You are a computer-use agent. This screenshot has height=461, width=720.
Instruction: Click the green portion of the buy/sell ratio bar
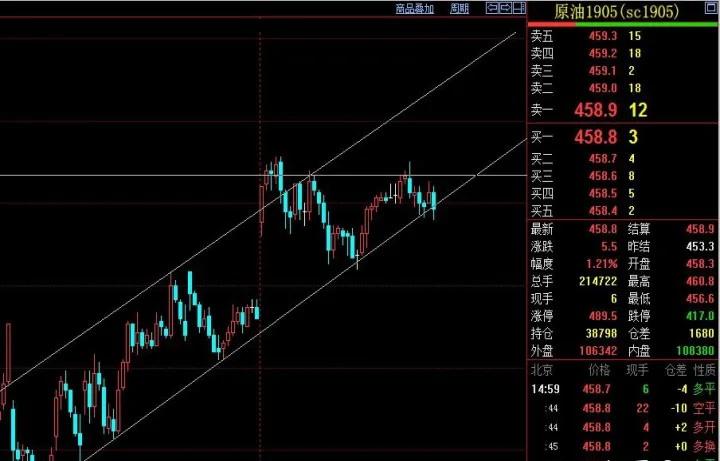pyautogui.click(x=646, y=24)
